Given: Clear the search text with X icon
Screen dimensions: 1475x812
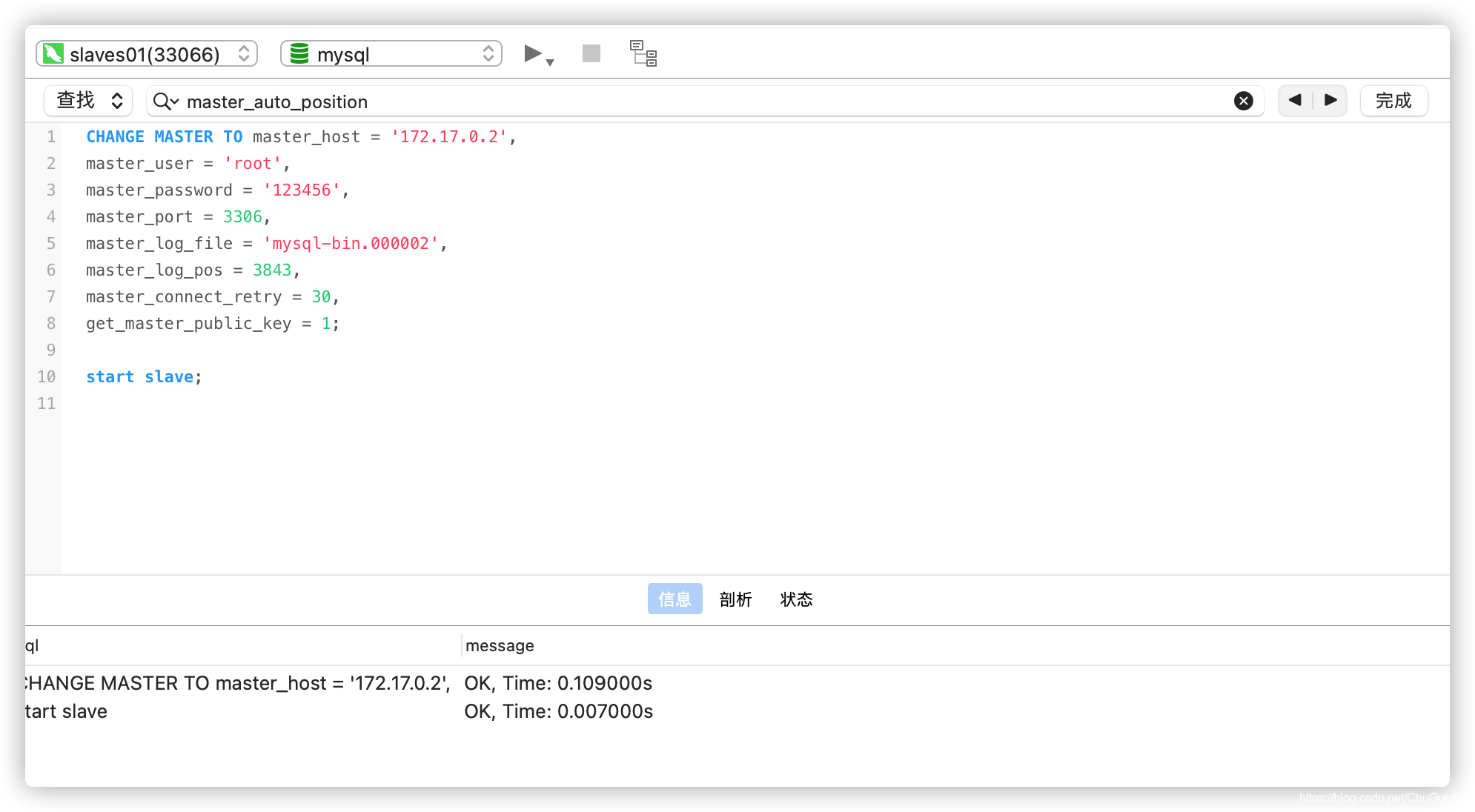Looking at the screenshot, I should pos(1244,101).
